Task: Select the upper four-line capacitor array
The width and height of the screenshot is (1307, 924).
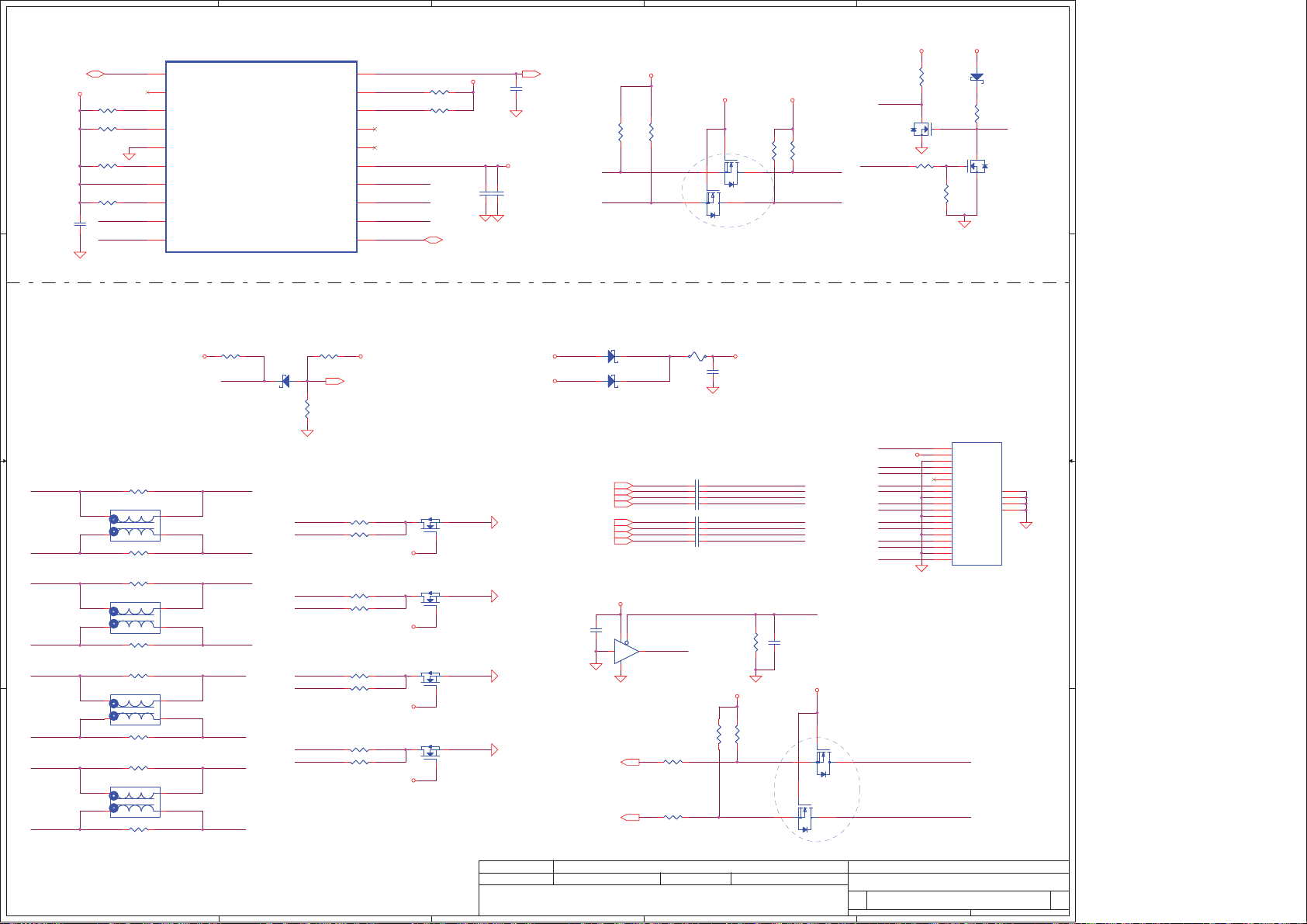Action: click(697, 493)
